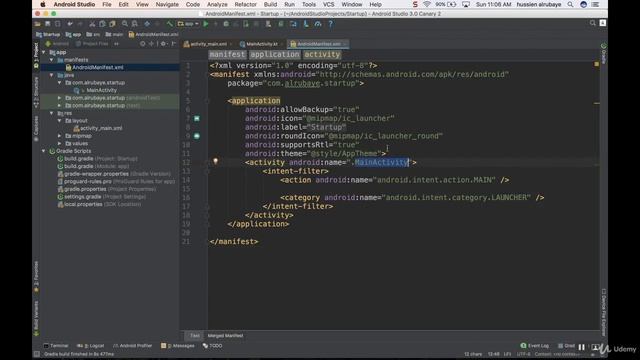Click the Save All toolbar icon
This screenshot has height=360, width=640.
[x=48, y=24]
